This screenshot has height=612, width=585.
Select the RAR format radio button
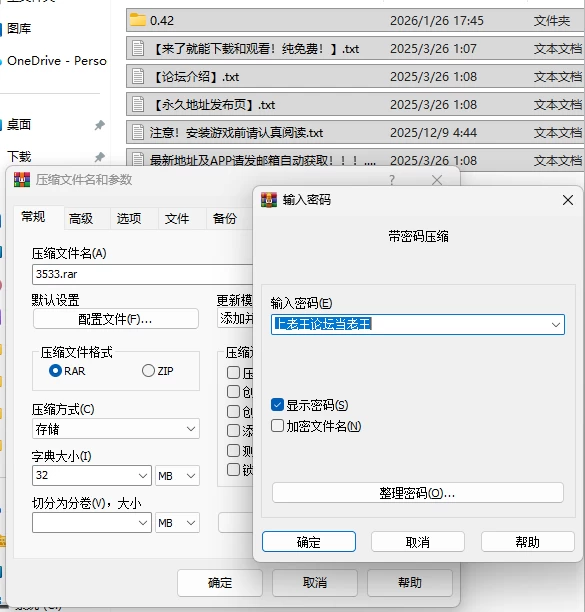(55, 370)
